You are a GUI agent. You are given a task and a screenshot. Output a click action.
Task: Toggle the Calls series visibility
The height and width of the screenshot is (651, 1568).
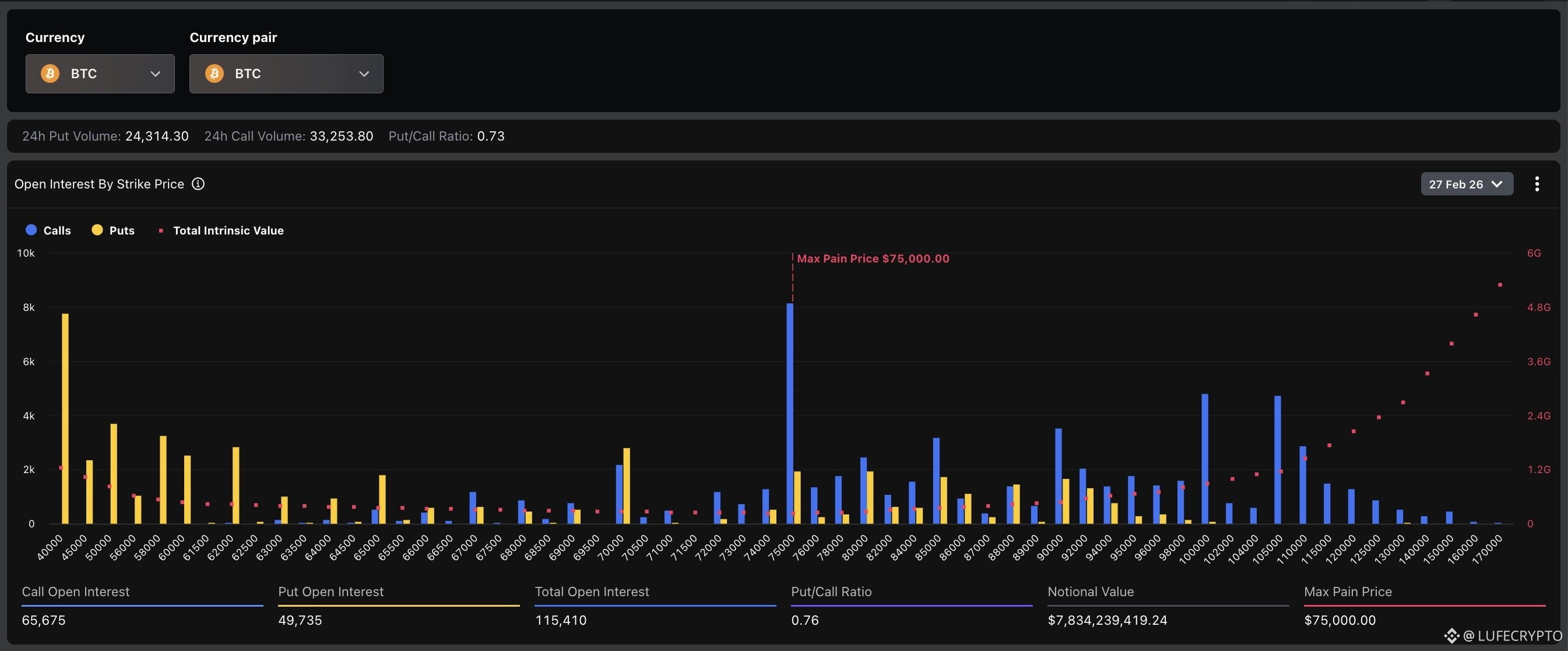point(49,230)
